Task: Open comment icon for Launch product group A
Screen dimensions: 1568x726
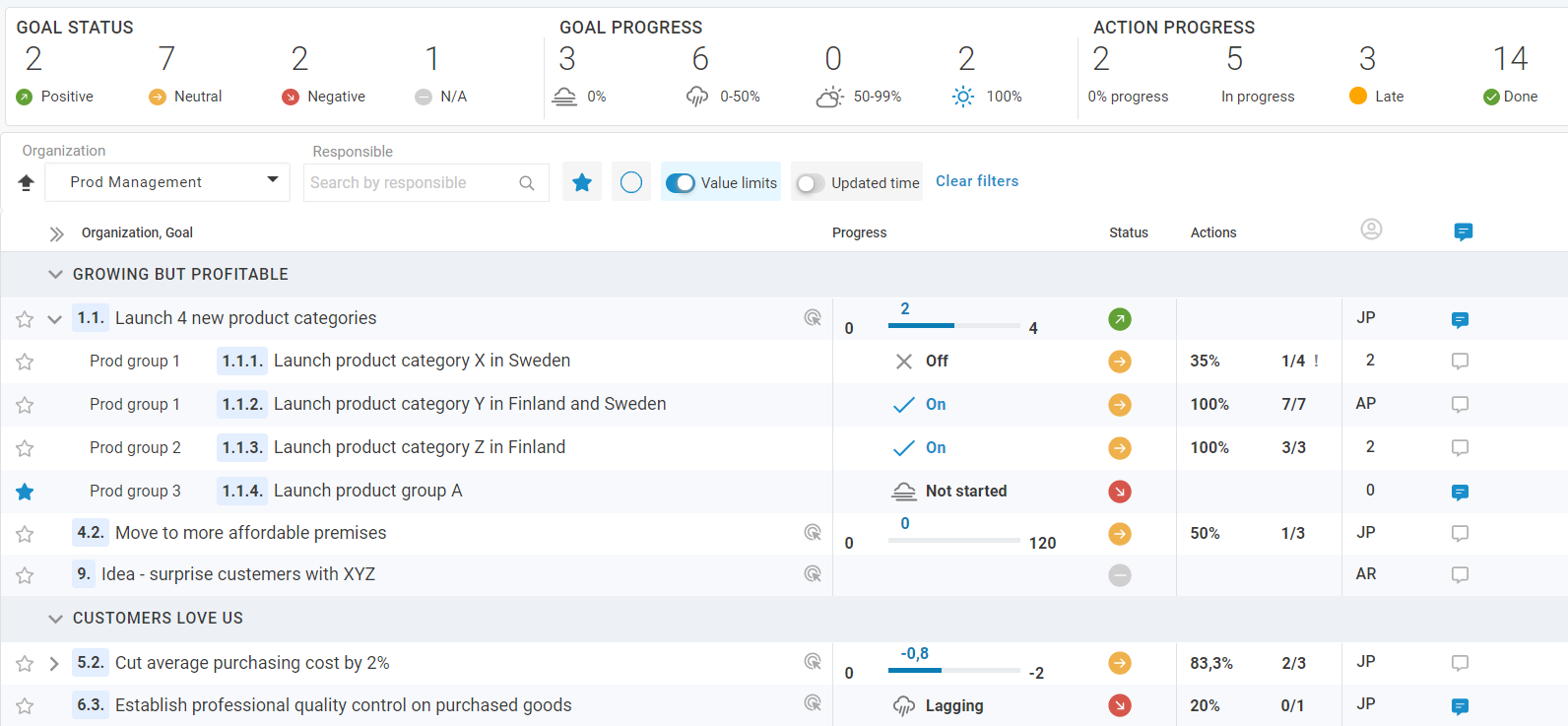Action: [1460, 492]
